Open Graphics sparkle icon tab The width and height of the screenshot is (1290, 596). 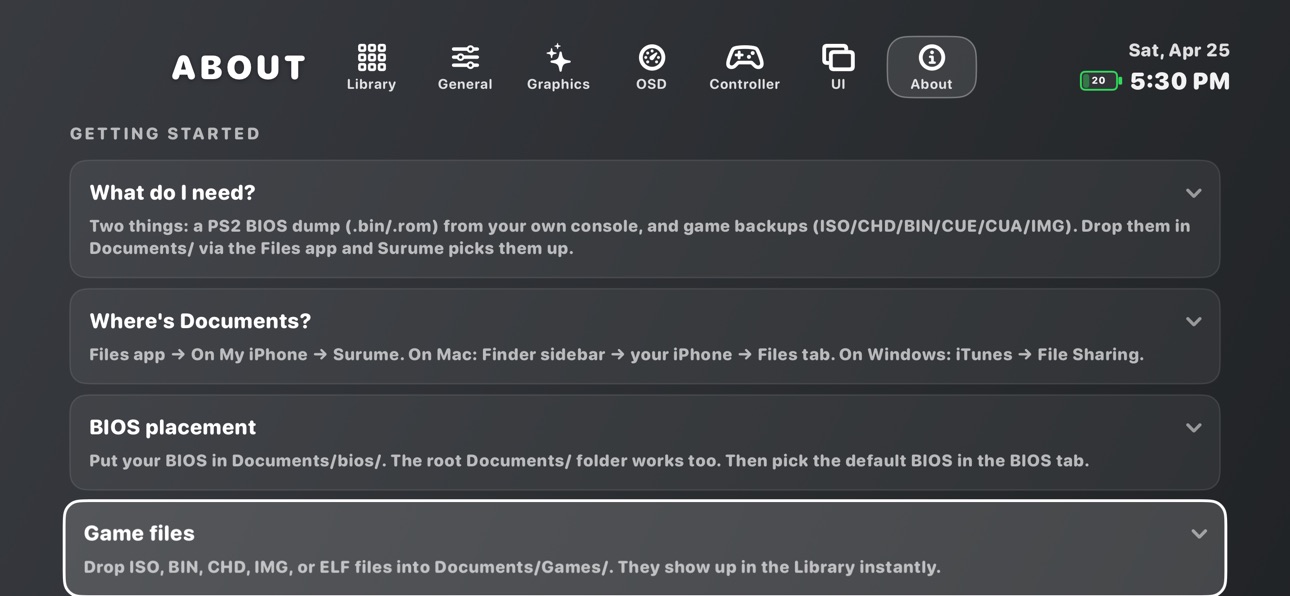(558, 67)
